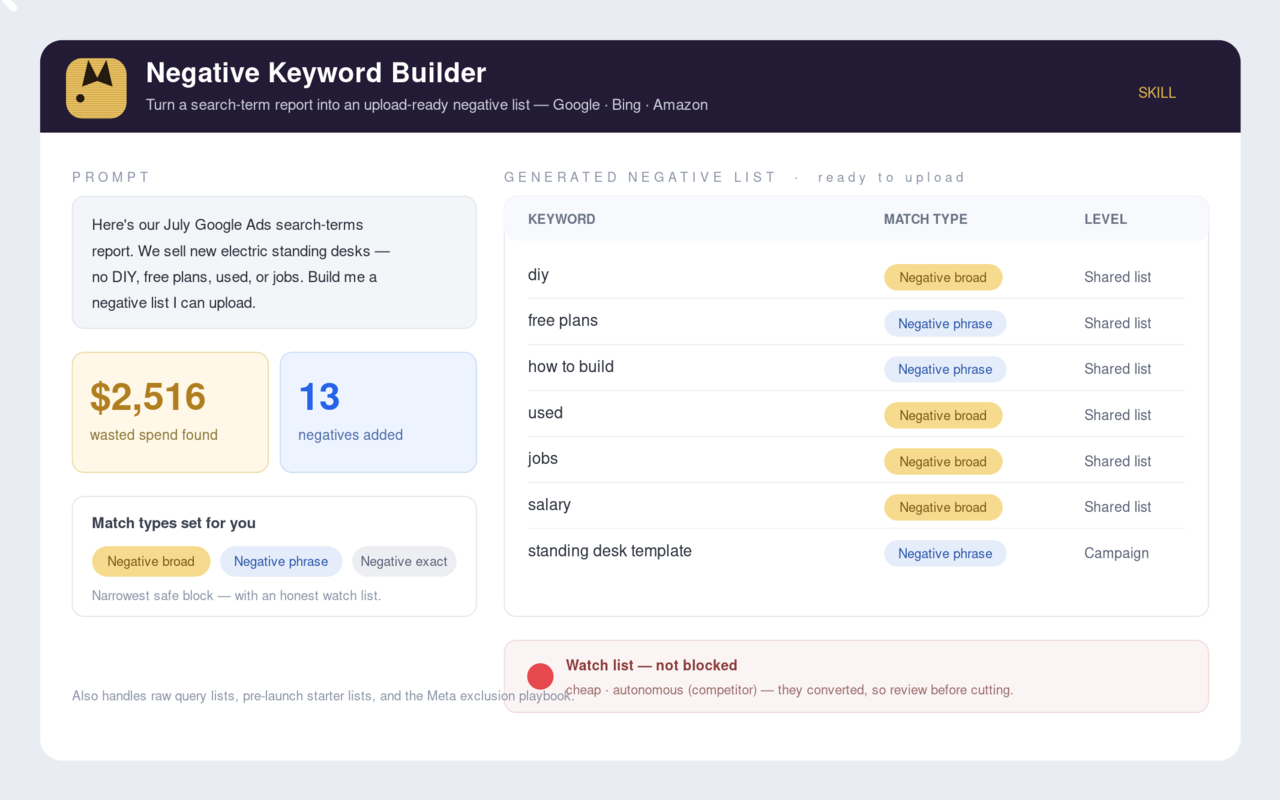Image resolution: width=1280 pixels, height=800 pixels.
Task: Click Shared list level in salary row
Action: click(1117, 507)
